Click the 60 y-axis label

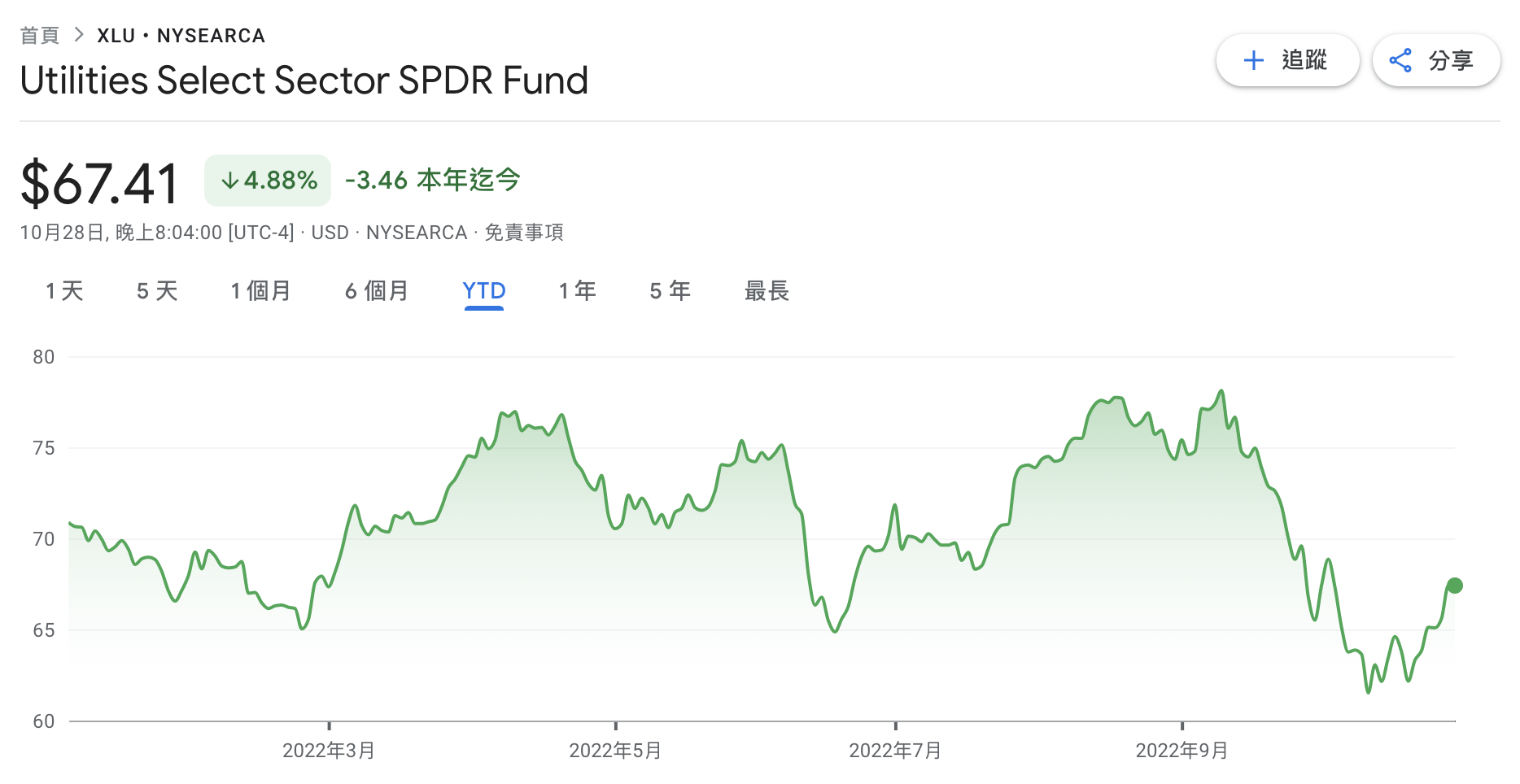pyautogui.click(x=44, y=721)
